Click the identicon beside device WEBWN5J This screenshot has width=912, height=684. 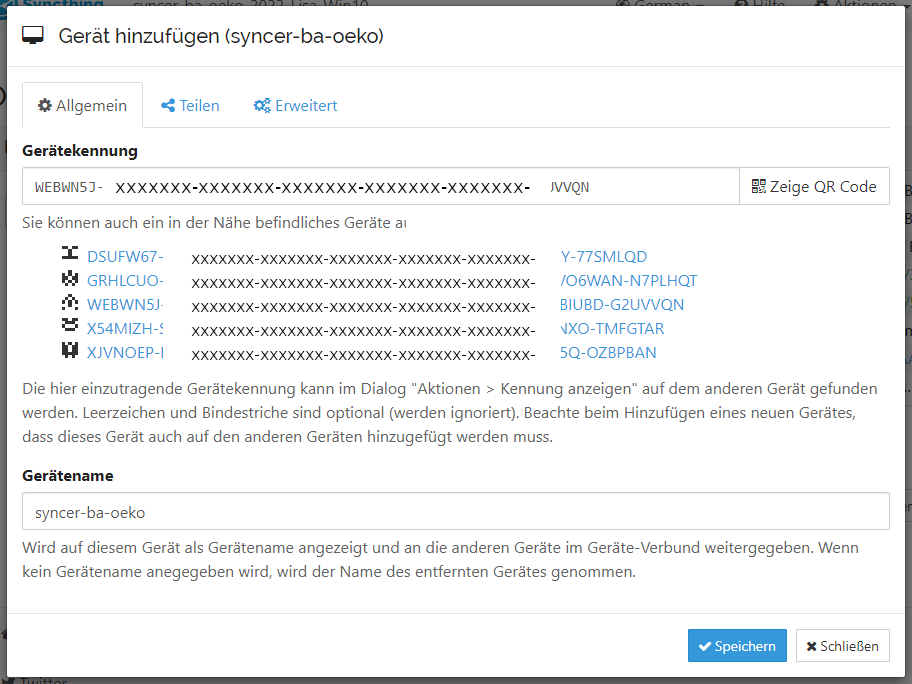click(69, 304)
